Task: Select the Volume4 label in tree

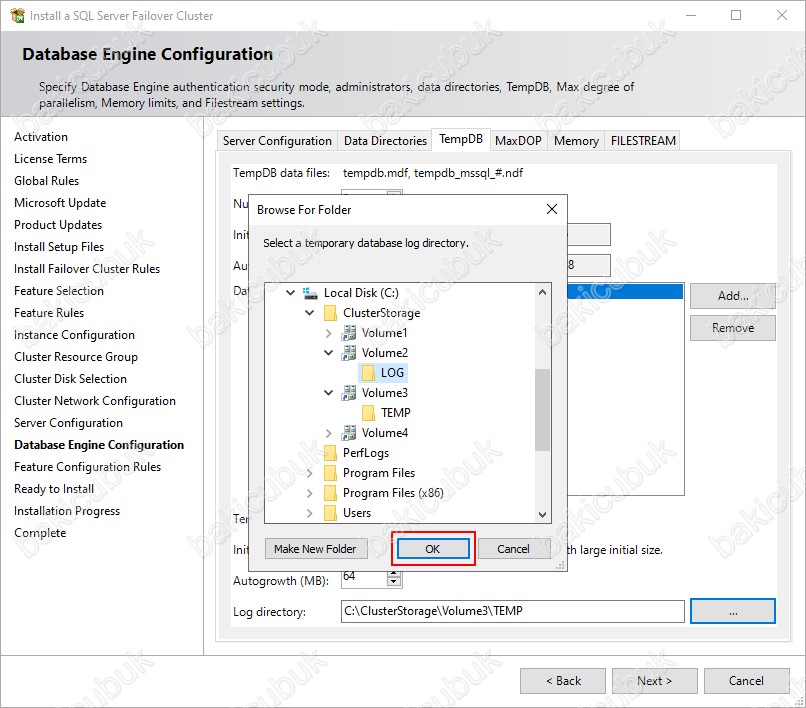Action: pos(385,433)
